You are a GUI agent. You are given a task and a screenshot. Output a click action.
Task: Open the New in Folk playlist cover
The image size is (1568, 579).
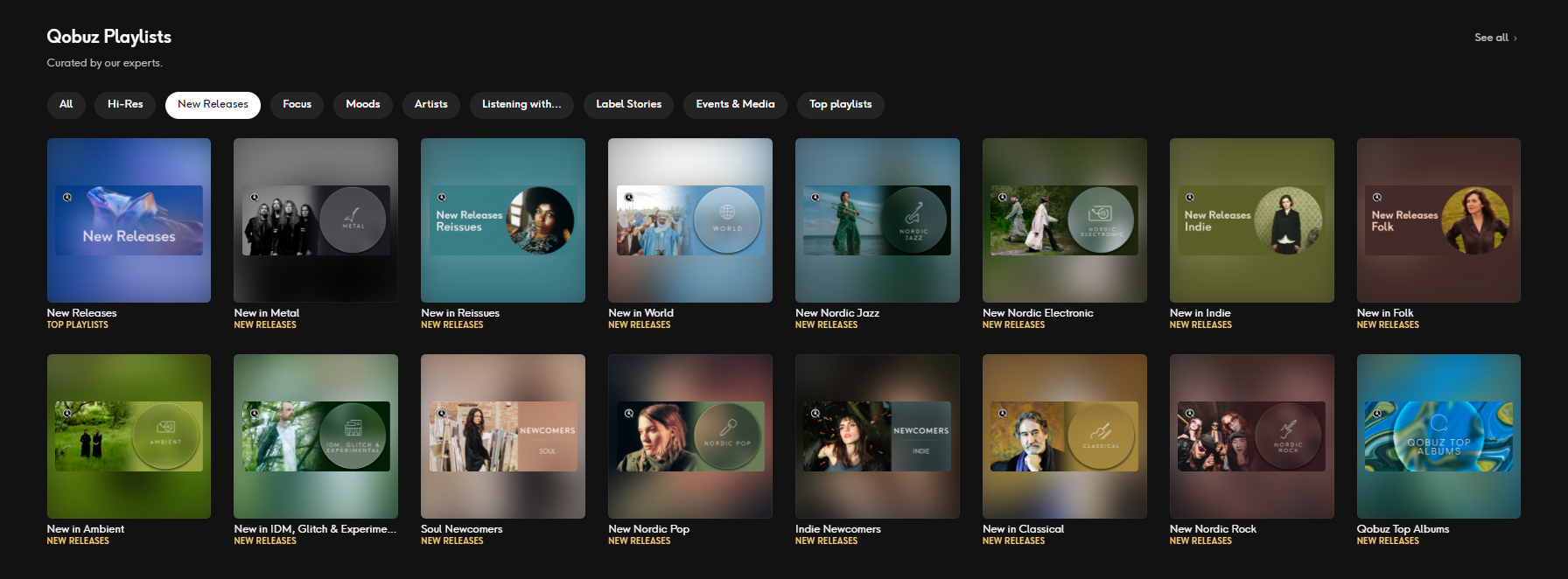pos(1438,220)
